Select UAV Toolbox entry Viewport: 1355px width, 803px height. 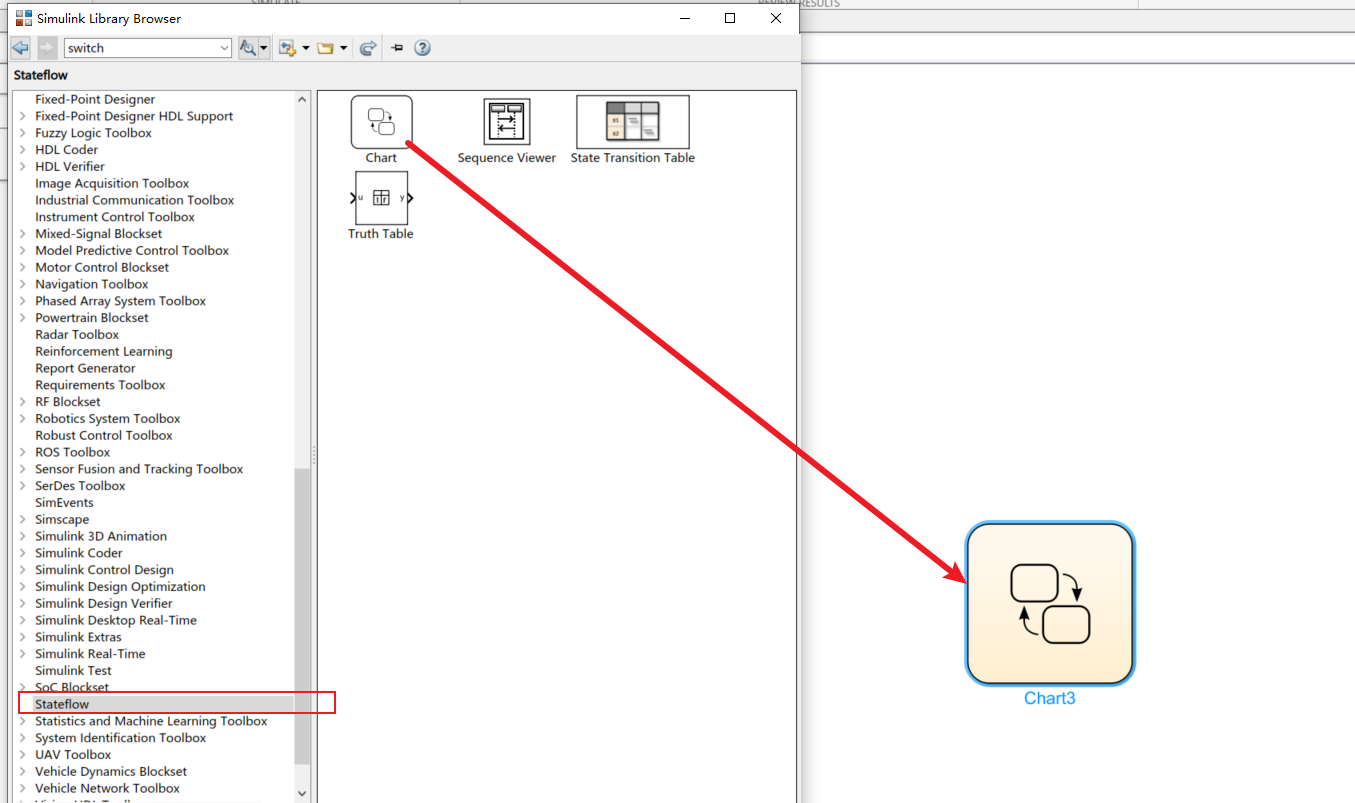73,754
